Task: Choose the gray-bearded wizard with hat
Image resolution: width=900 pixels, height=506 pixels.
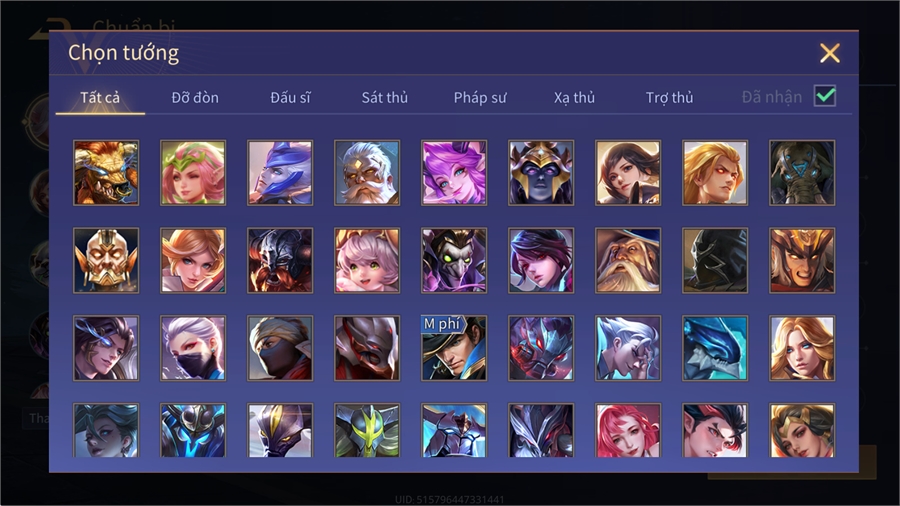Action: click(628, 260)
